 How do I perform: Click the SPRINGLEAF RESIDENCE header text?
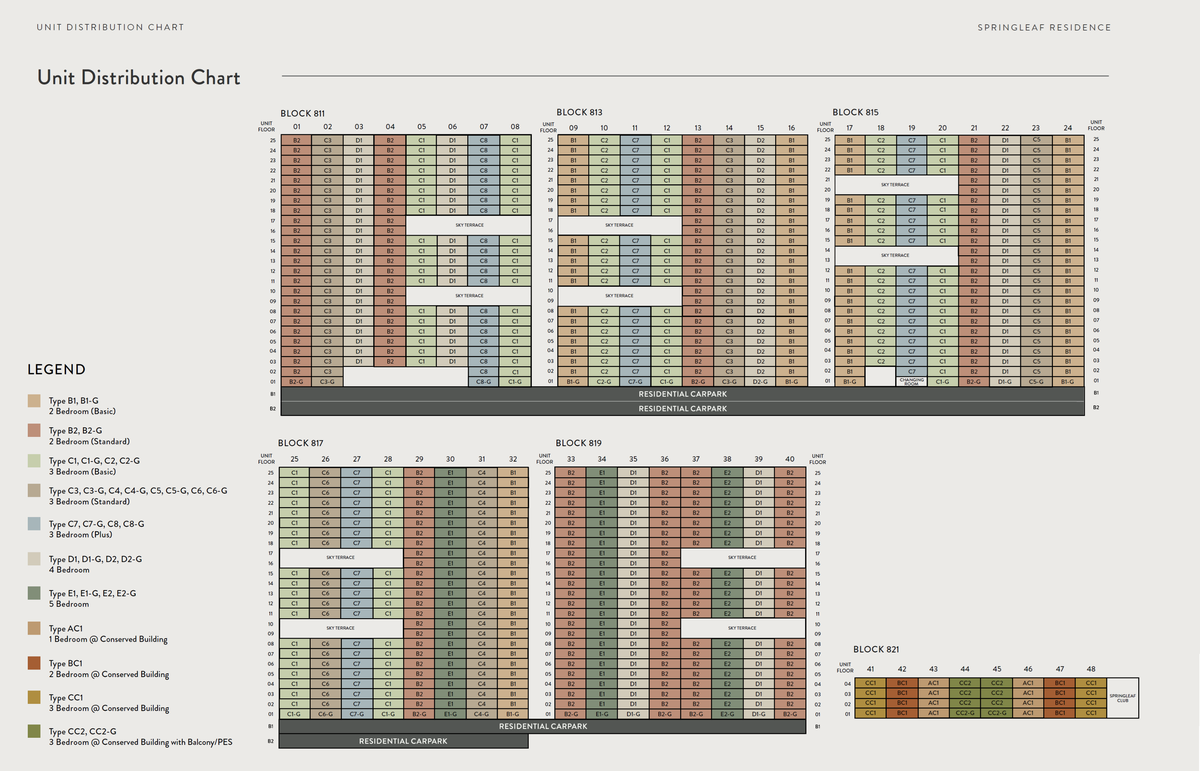pyautogui.click(x=1044, y=27)
